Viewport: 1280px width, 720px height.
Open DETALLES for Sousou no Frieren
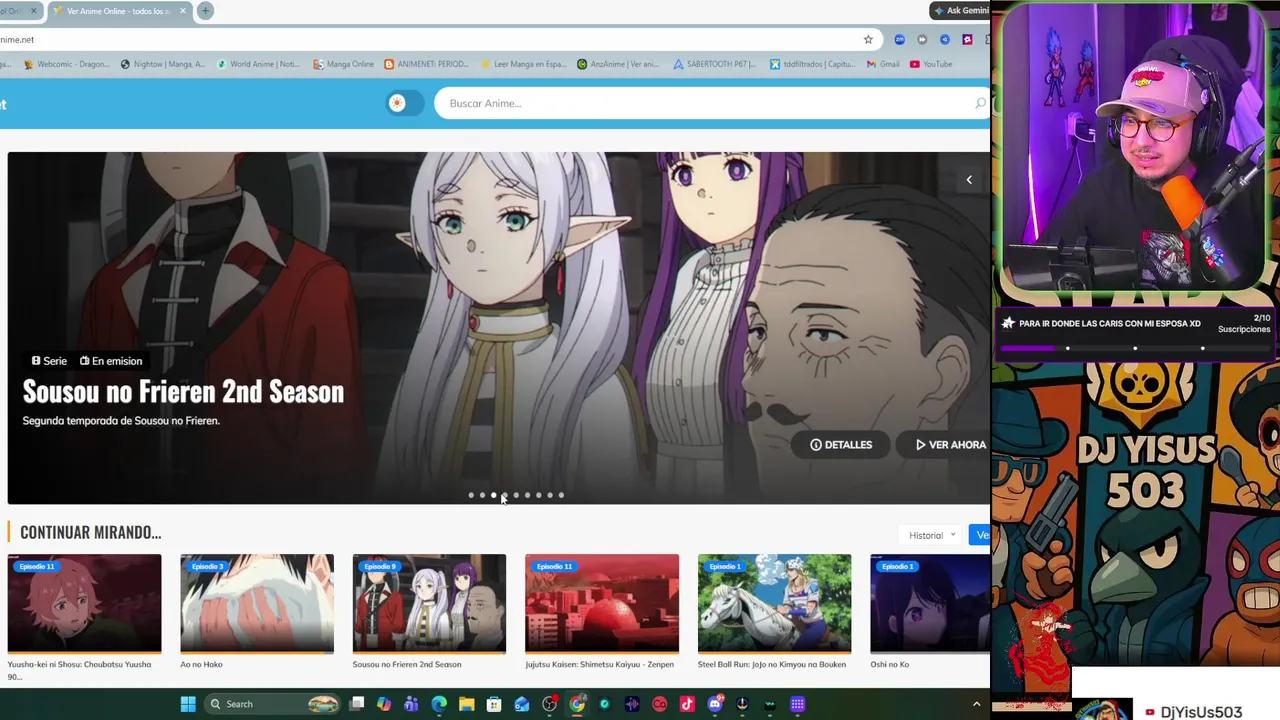[841, 445]
